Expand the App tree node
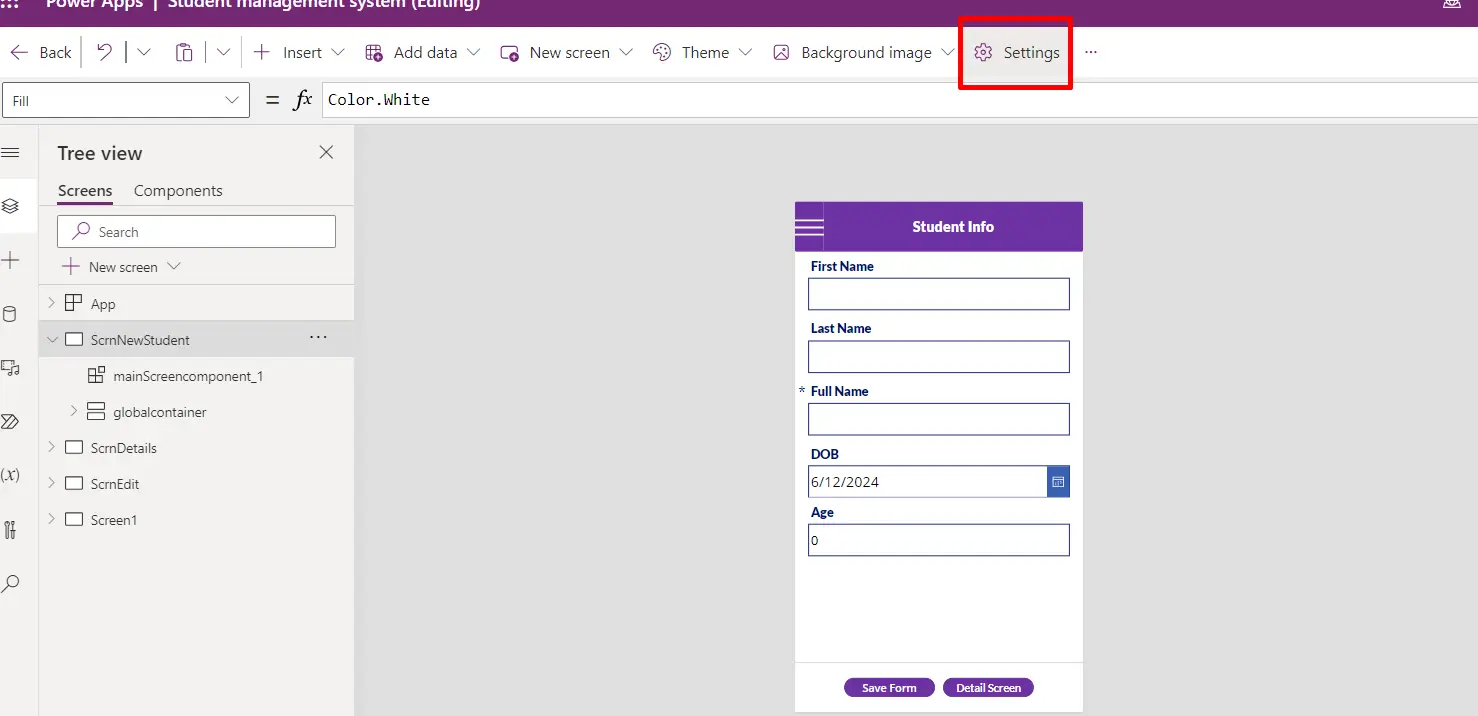 point(52,303)
